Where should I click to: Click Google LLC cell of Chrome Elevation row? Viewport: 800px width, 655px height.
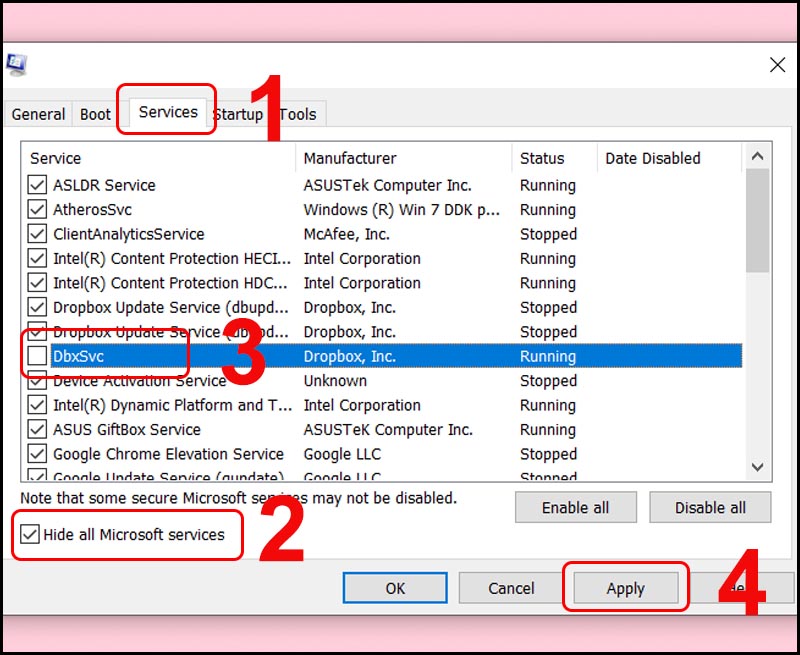click(342, 454)
